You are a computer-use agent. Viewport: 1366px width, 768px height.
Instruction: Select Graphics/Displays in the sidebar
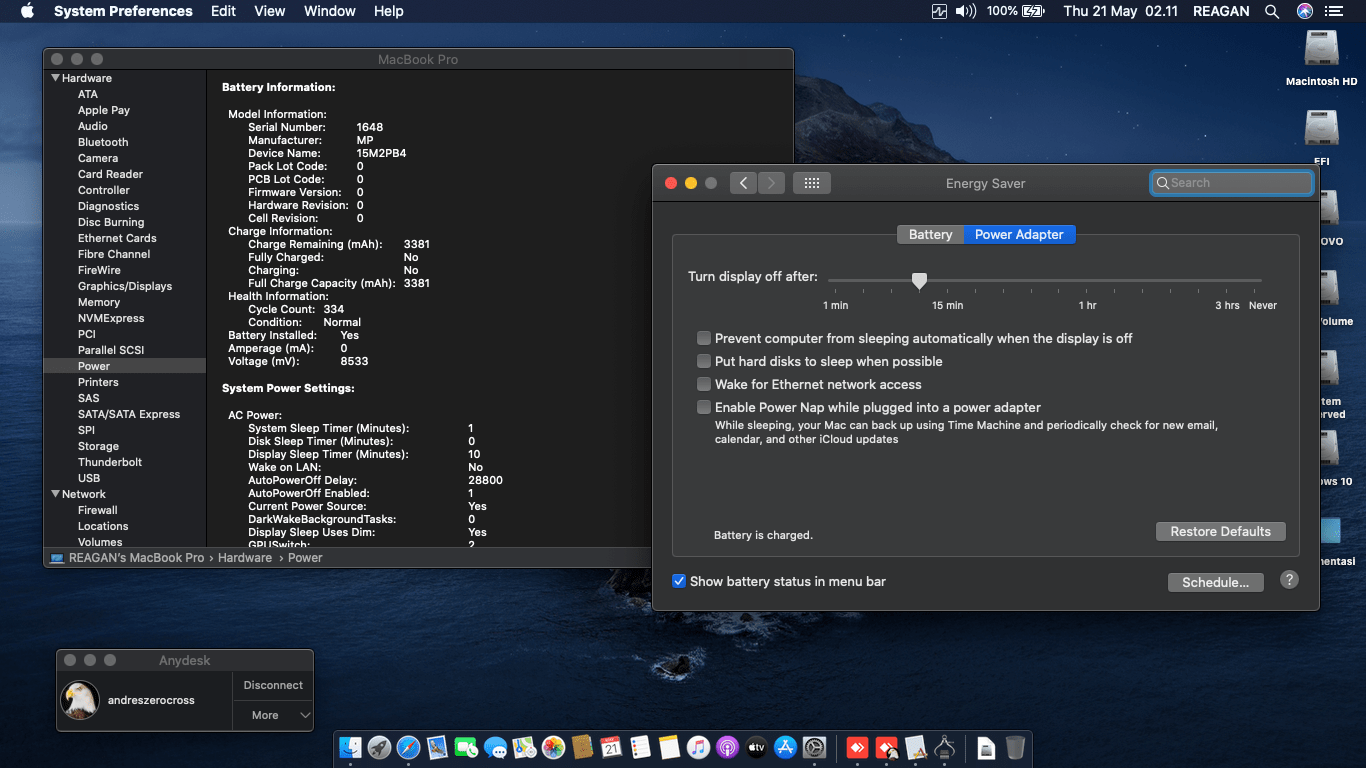click(125, 286)
